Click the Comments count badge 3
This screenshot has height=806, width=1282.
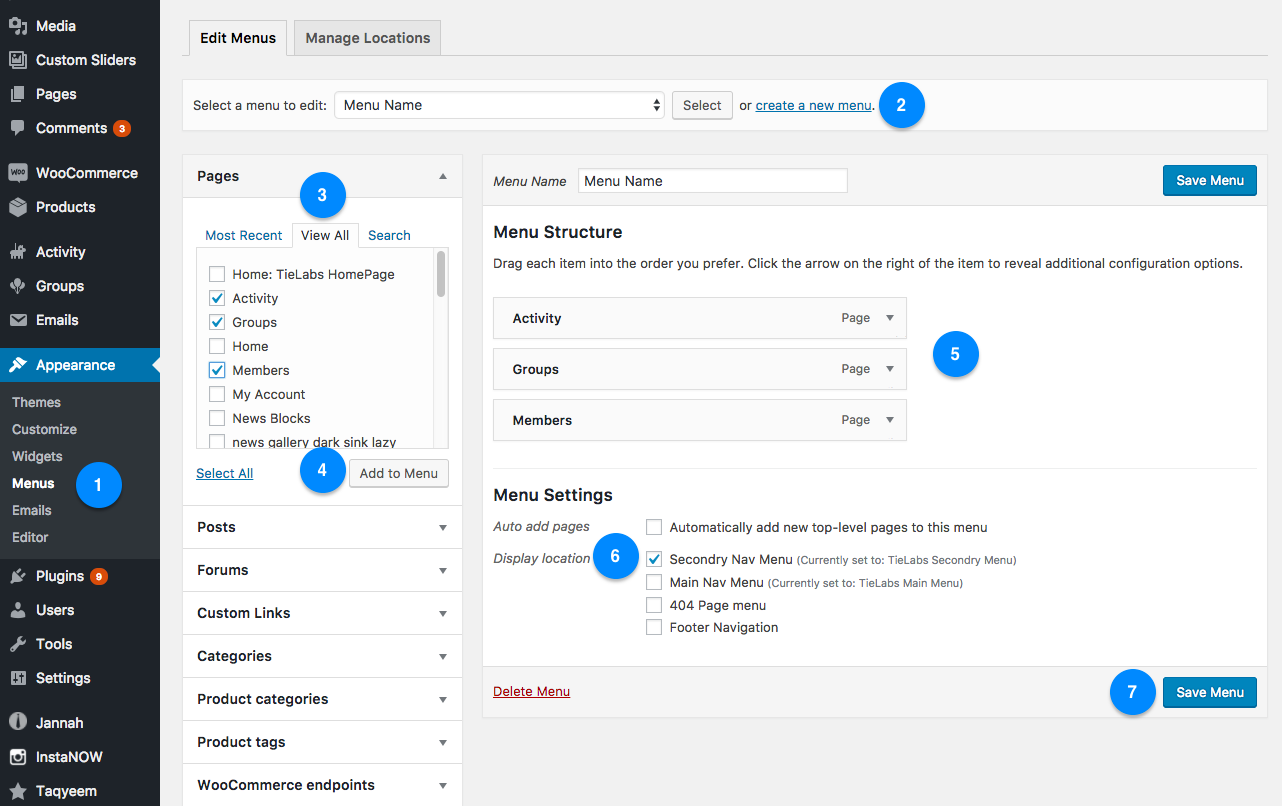click(122, 128)
